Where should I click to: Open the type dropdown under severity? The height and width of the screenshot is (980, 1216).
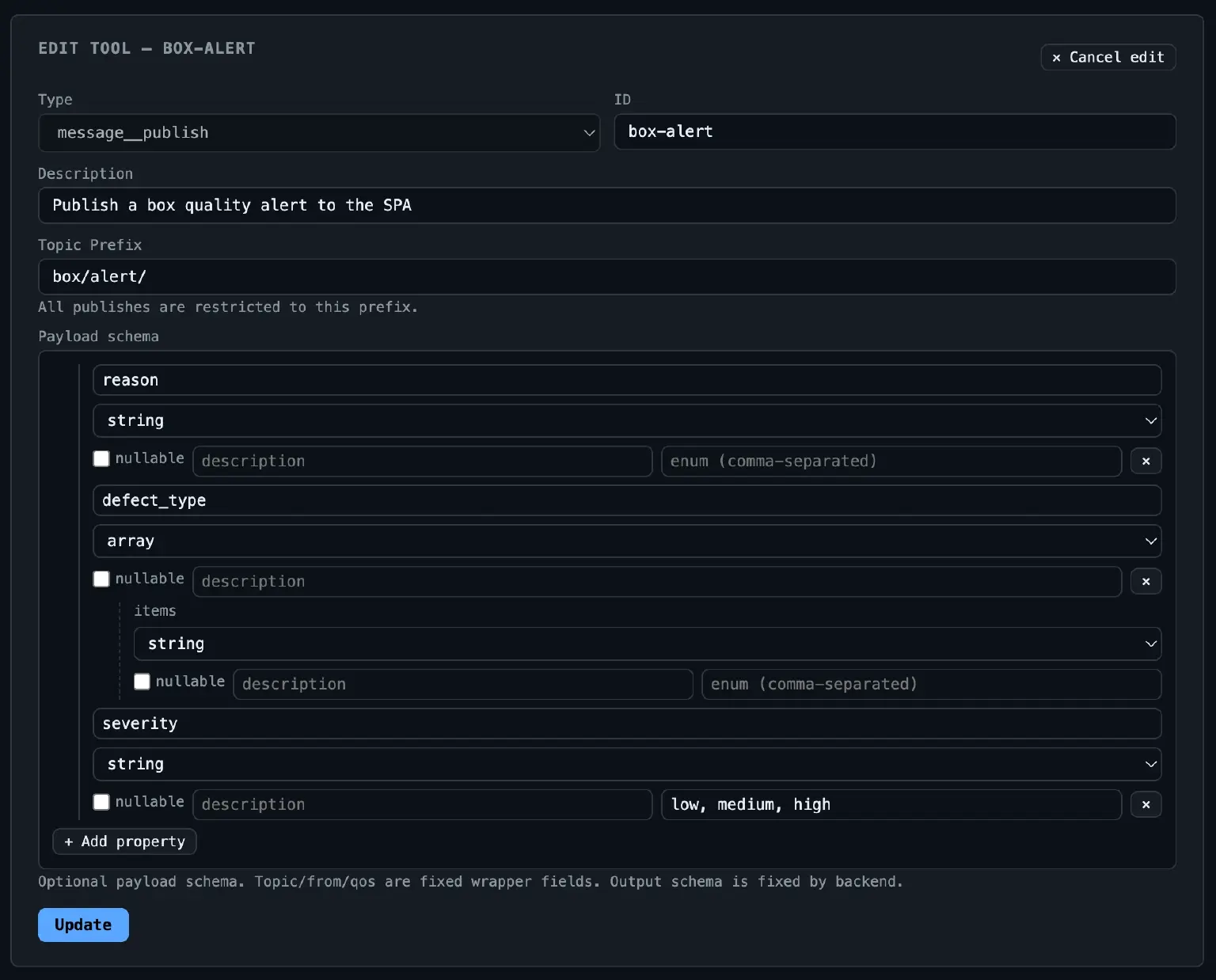(x=627, y=764)
